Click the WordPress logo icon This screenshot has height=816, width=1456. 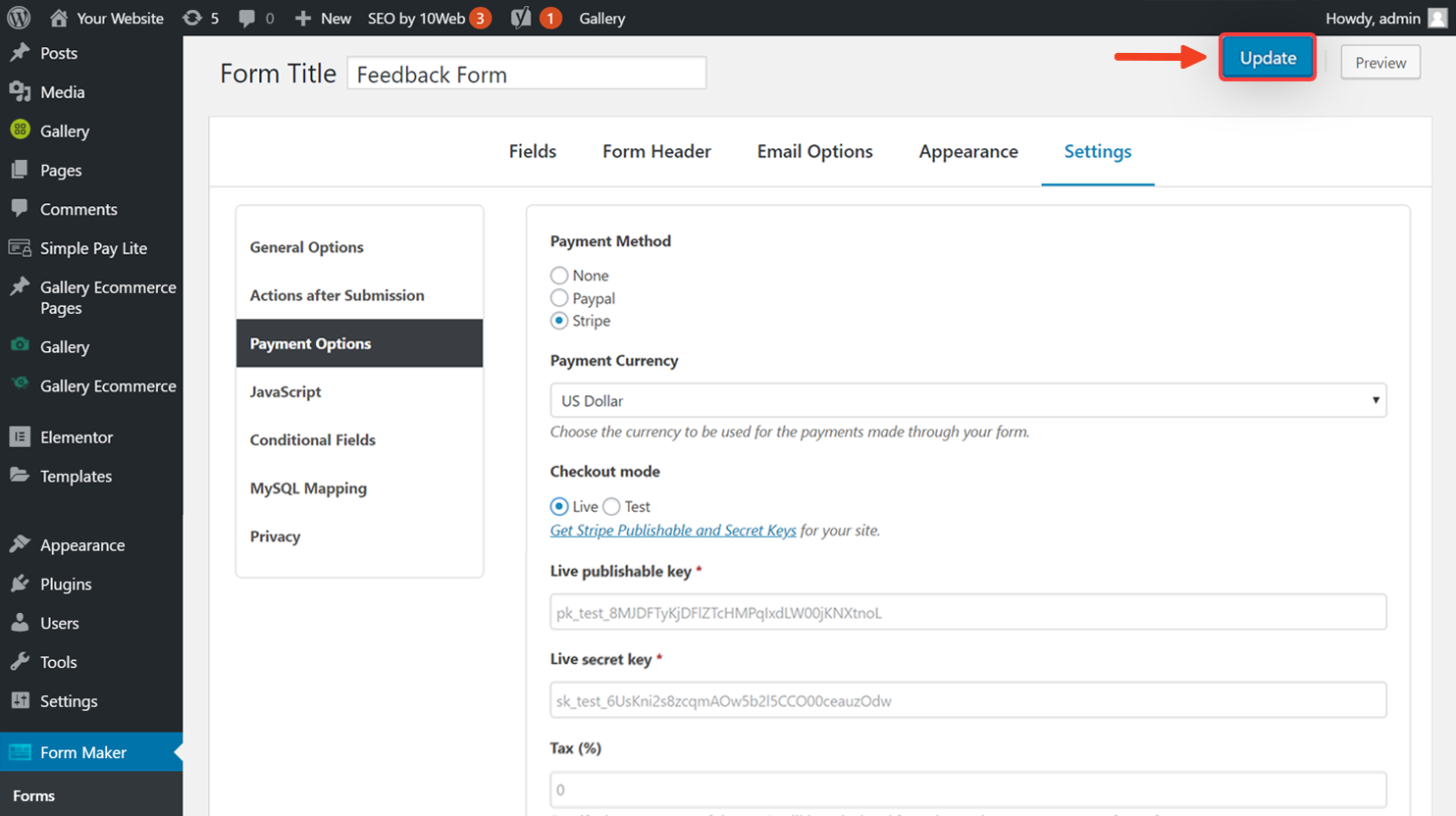(19, 18)
